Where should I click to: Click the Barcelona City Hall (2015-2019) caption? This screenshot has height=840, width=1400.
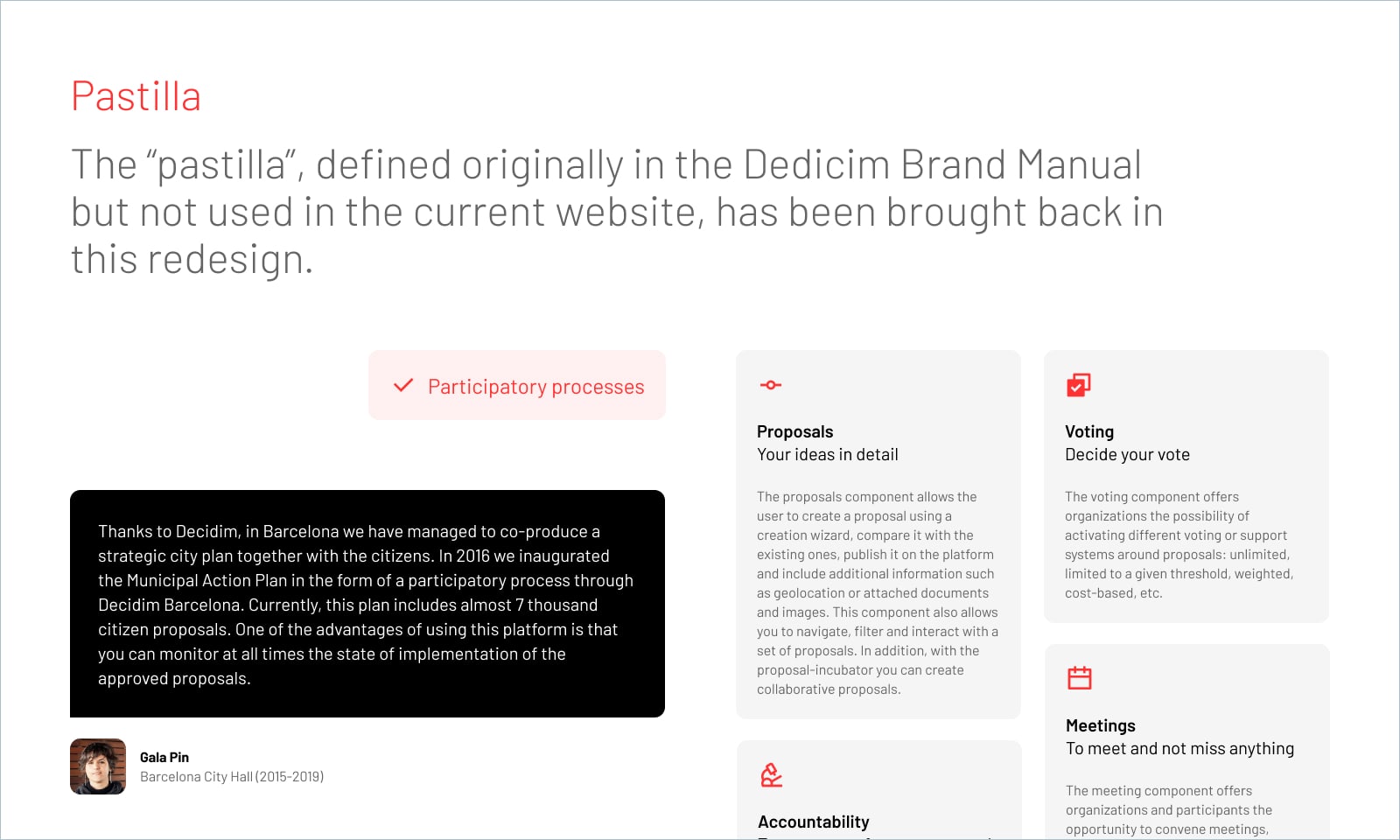pos(232,776)
